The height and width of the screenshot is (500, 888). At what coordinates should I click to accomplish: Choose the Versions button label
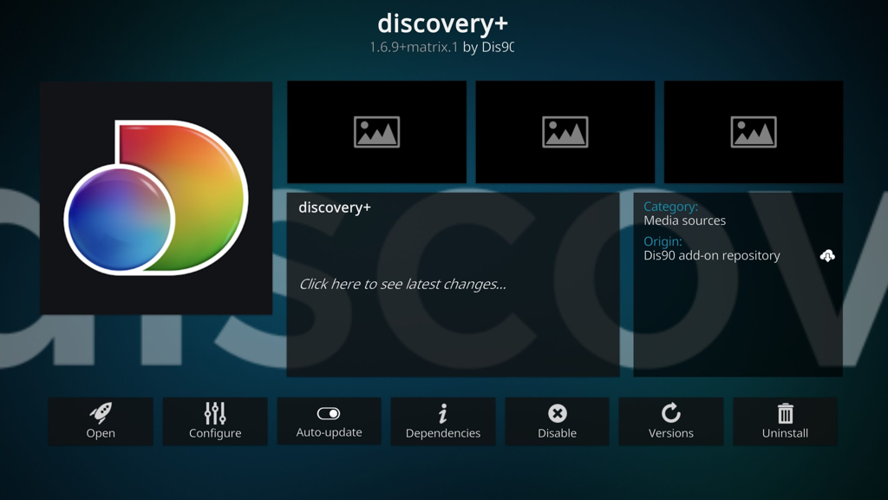[671, 433]
